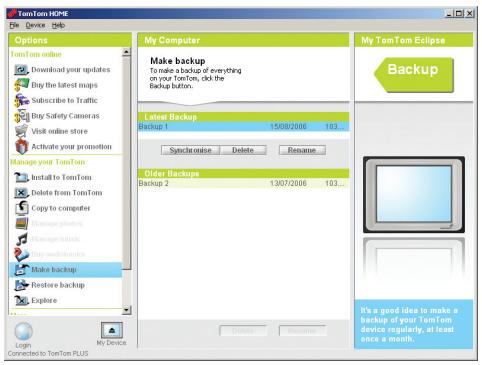Open the File menu
The width and height of the screenshot is (482, 365).
coord(14,25)
